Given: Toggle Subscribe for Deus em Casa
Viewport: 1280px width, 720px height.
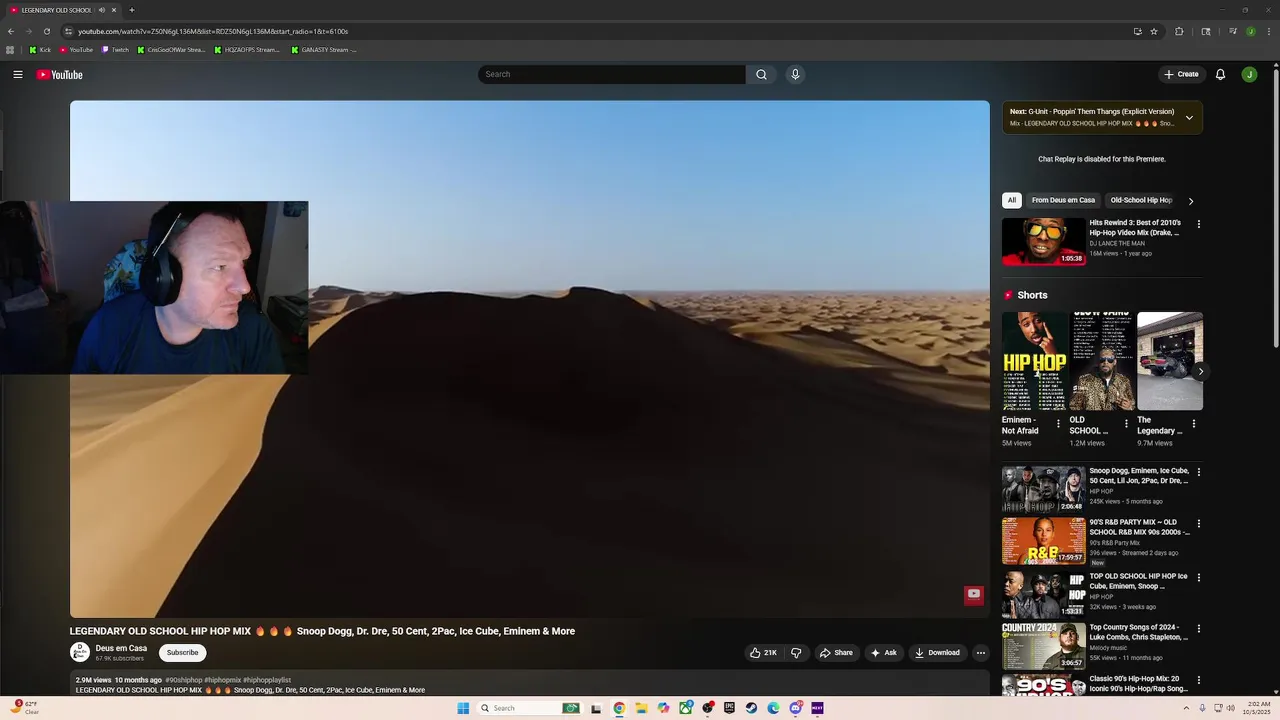Looking at the screenshot, I should [182, 652].
